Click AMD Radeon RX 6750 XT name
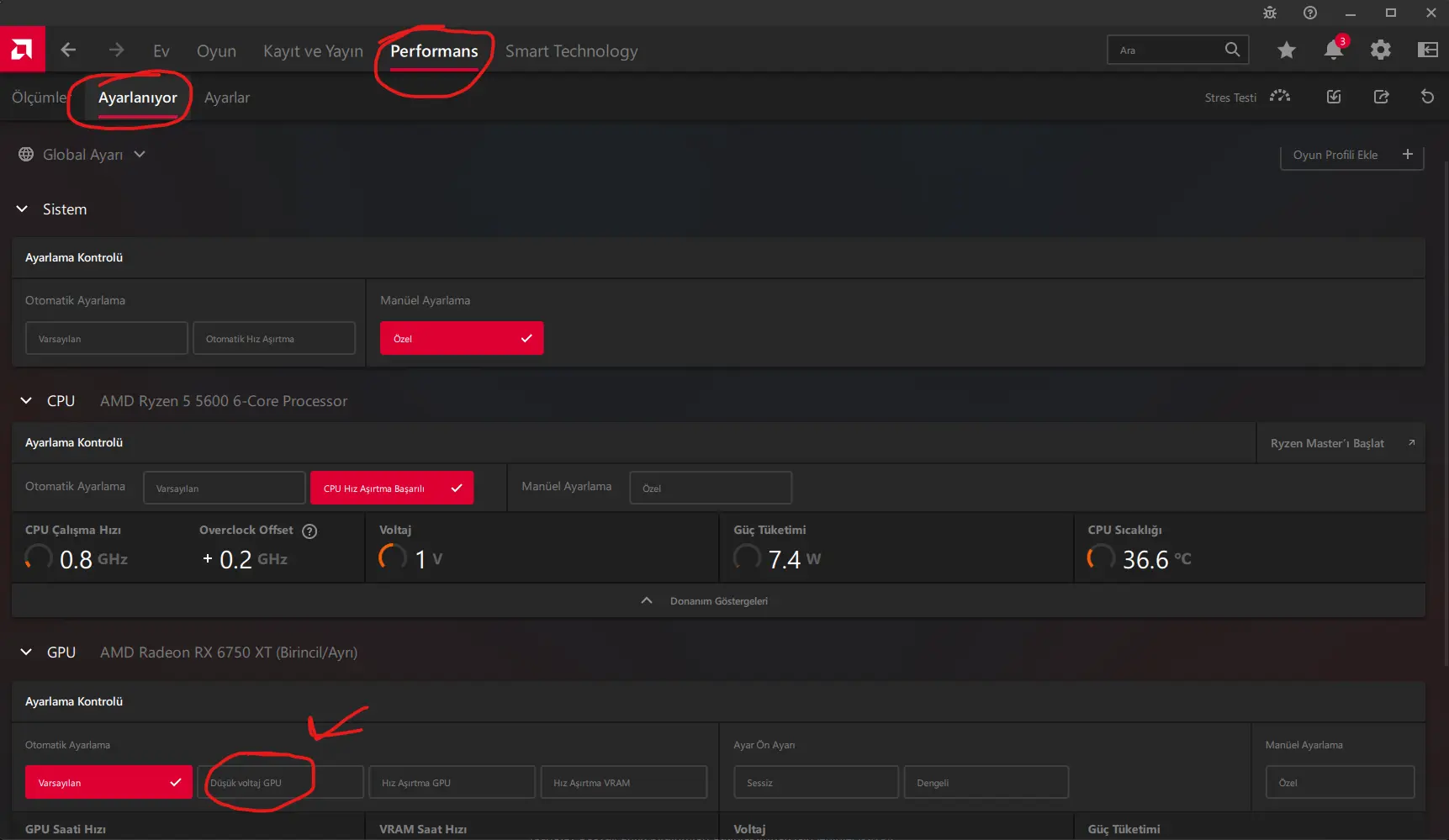 tap(229, 652)
